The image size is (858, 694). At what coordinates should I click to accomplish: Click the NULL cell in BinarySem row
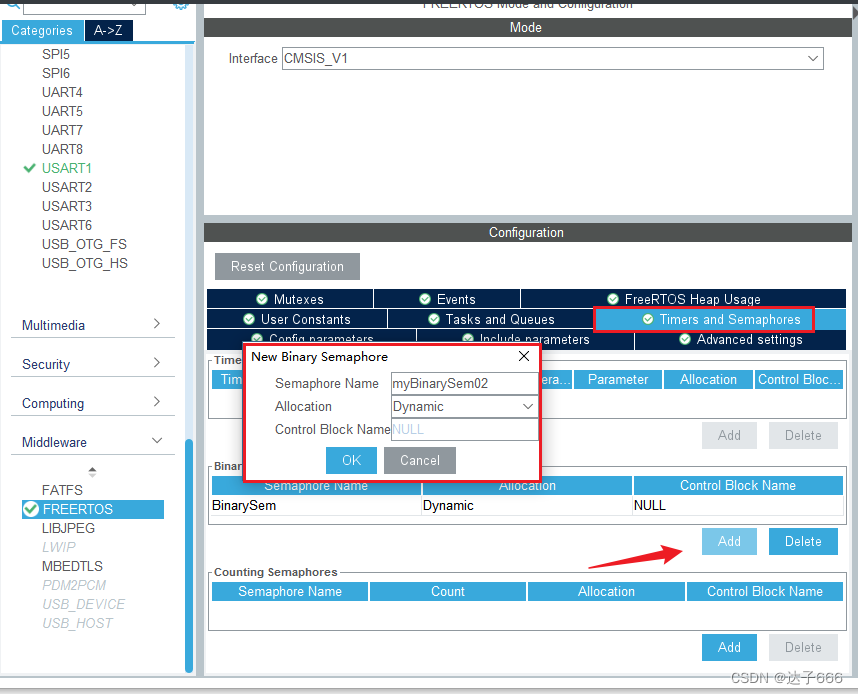[x=738, y=505]
